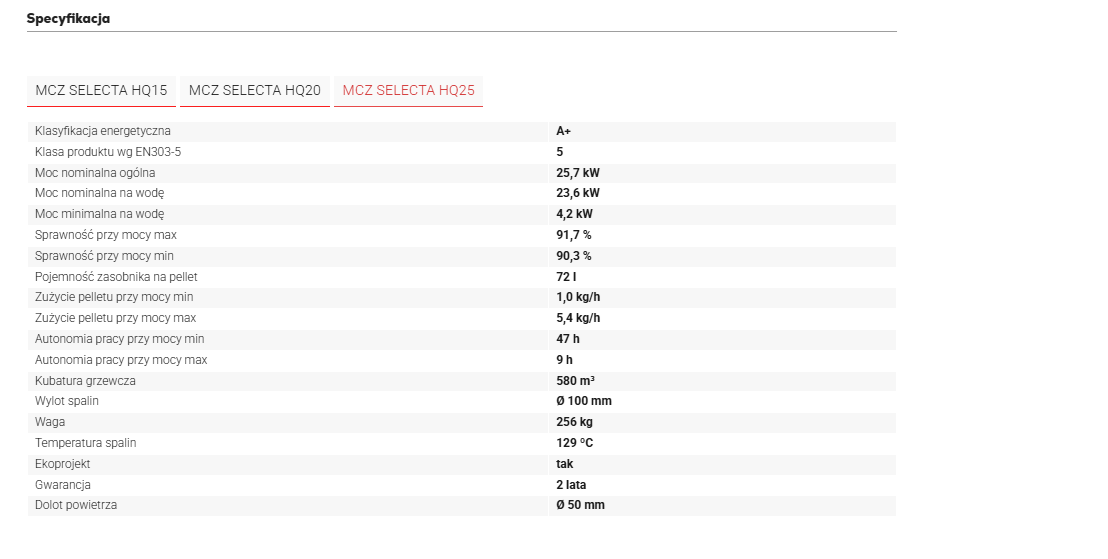1108x559 pixels.
Task: Select the 256 kg weight value
Action: point(575,422)
